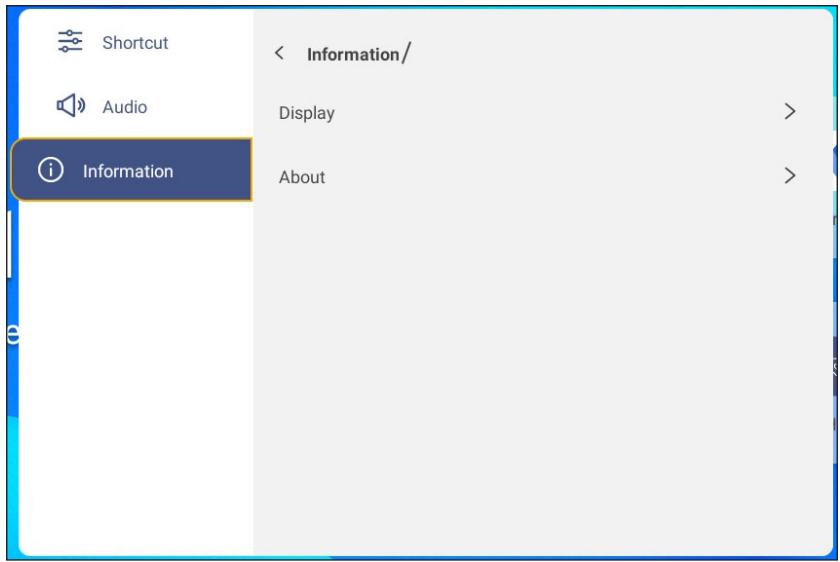Viewport: 840px width, 562px height.
Task: Select the Information menu section
Action: pos(132,170)
